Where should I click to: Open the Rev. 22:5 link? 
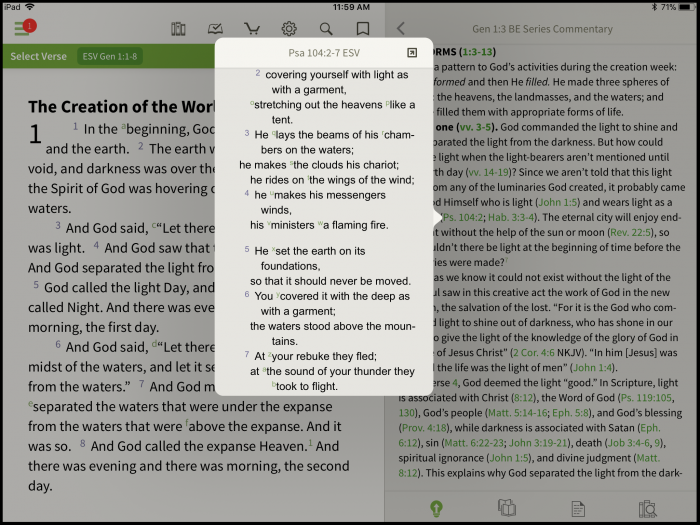pos(631,232)
